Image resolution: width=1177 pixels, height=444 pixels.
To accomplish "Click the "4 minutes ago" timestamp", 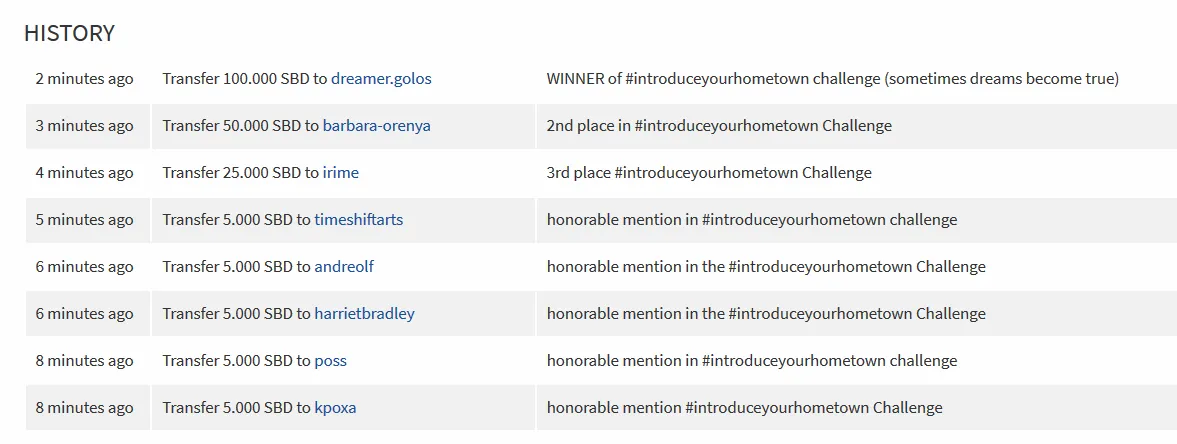I will [x=84, y=173].
